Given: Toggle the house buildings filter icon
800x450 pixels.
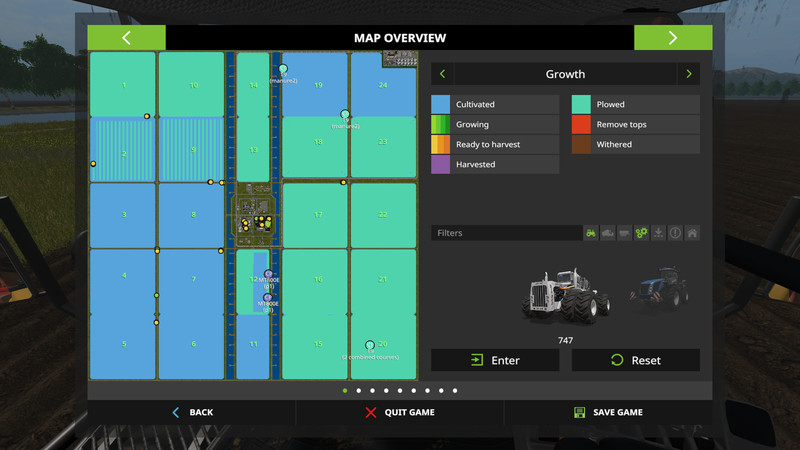Looking at the screenshot, I should coord(692,233).
